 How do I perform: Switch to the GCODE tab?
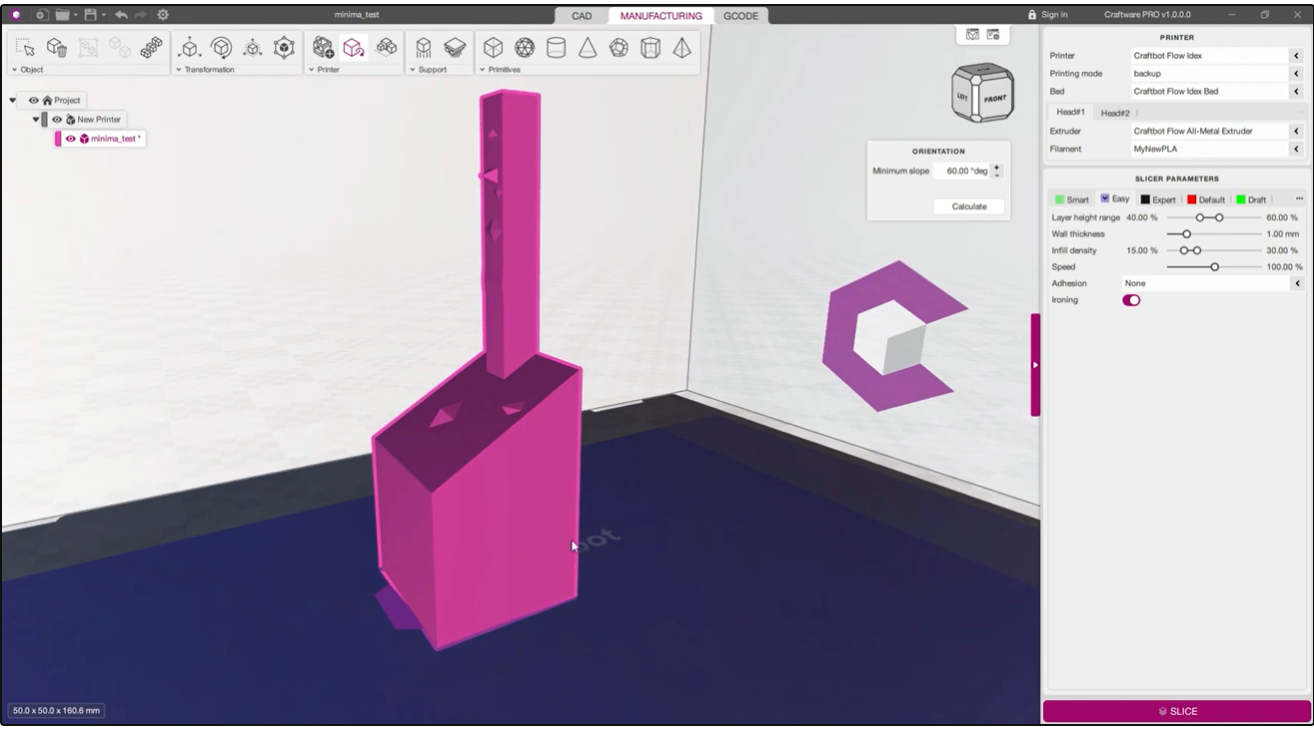pos(740,16)
